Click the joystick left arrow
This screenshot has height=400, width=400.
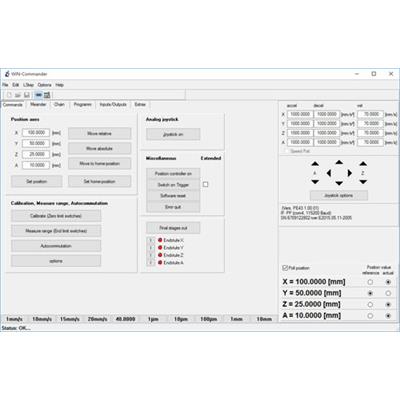(329, 173)
